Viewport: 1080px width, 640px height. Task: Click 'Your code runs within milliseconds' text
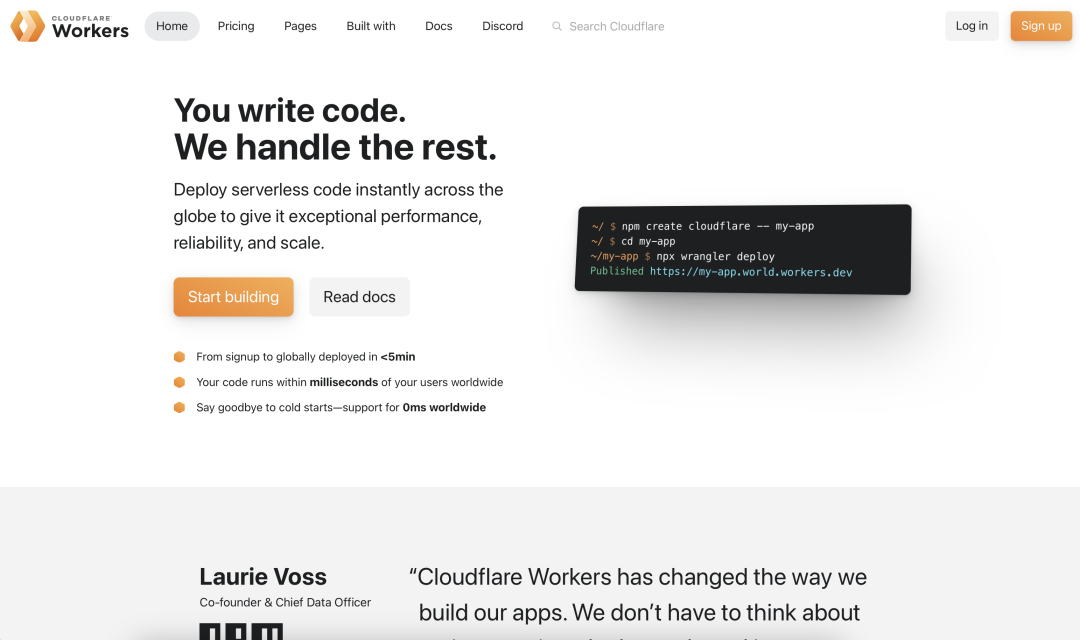coord(350,382)
